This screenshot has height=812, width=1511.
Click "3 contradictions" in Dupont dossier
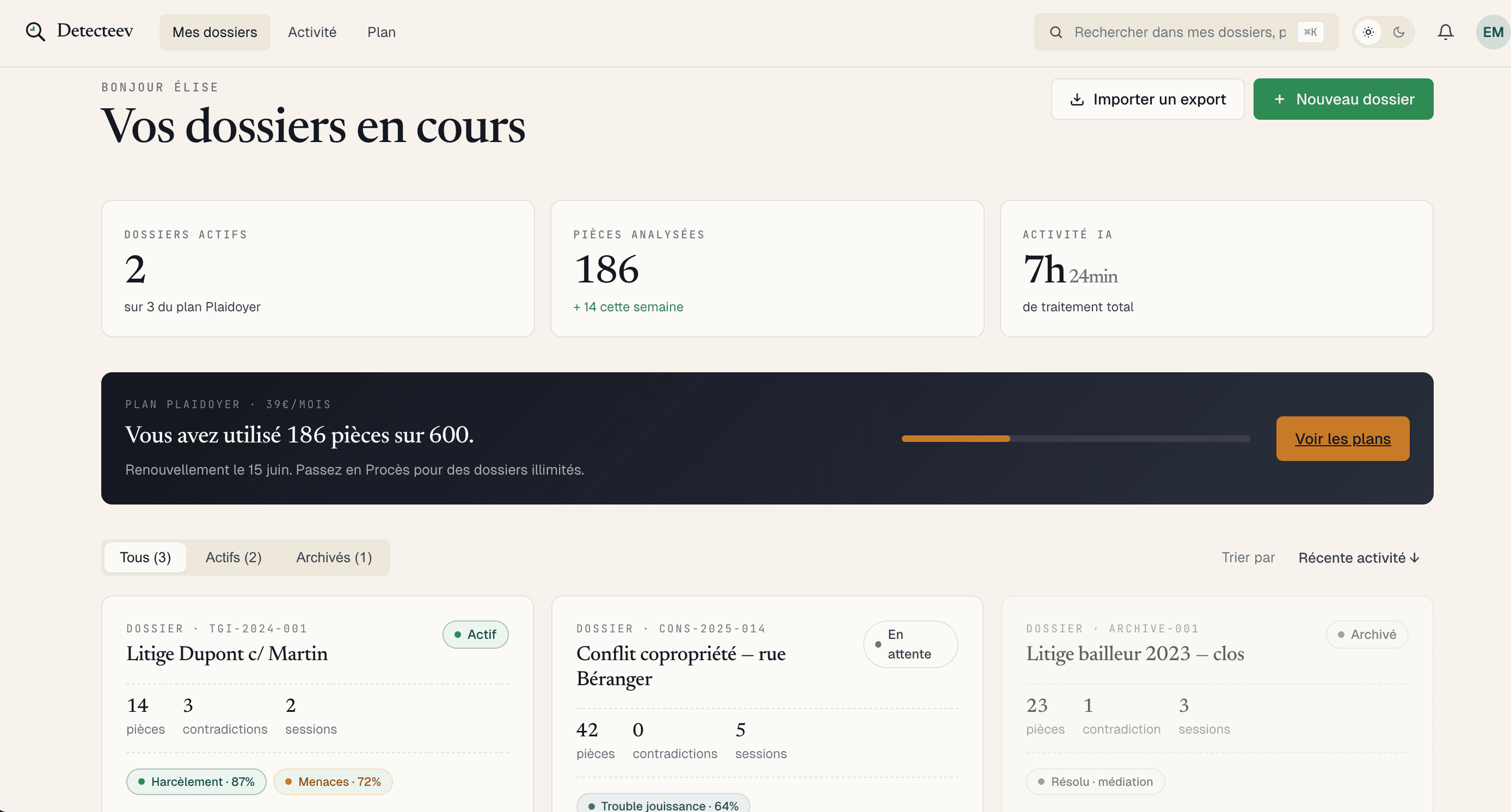[225, 716]
